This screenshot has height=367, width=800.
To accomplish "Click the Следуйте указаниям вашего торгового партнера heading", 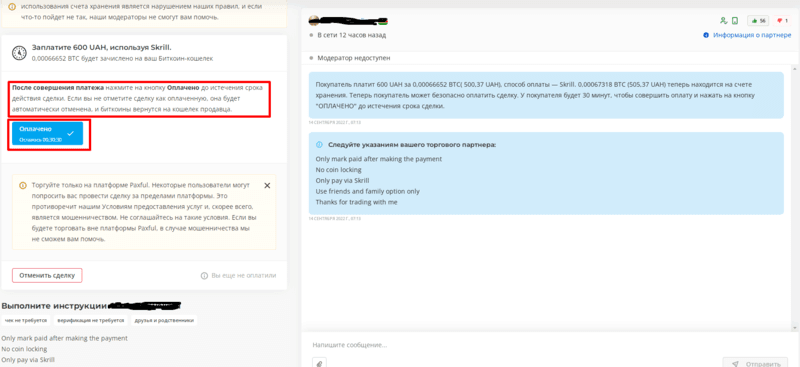I will [x=412, y=145].
